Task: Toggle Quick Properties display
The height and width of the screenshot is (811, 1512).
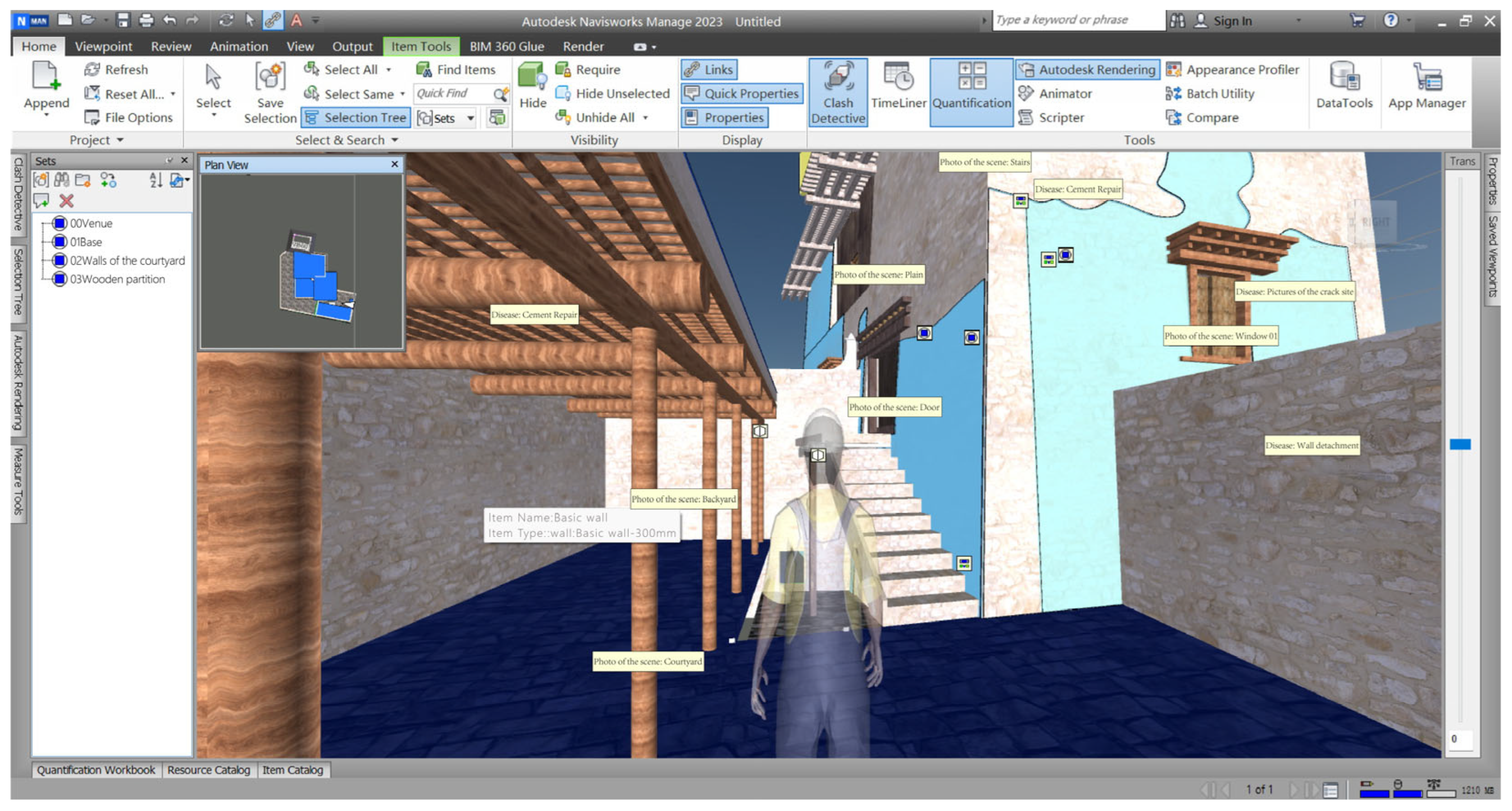Action: [742, 94]
